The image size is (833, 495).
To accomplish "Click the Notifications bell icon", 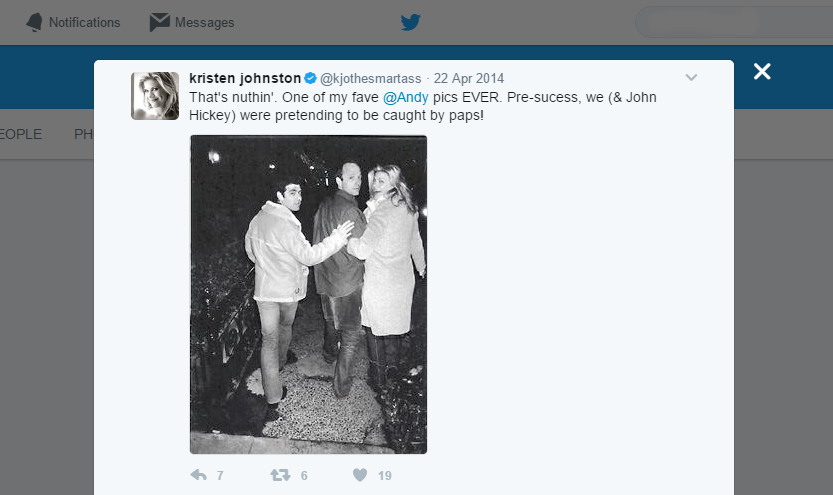I will point(34,22).
